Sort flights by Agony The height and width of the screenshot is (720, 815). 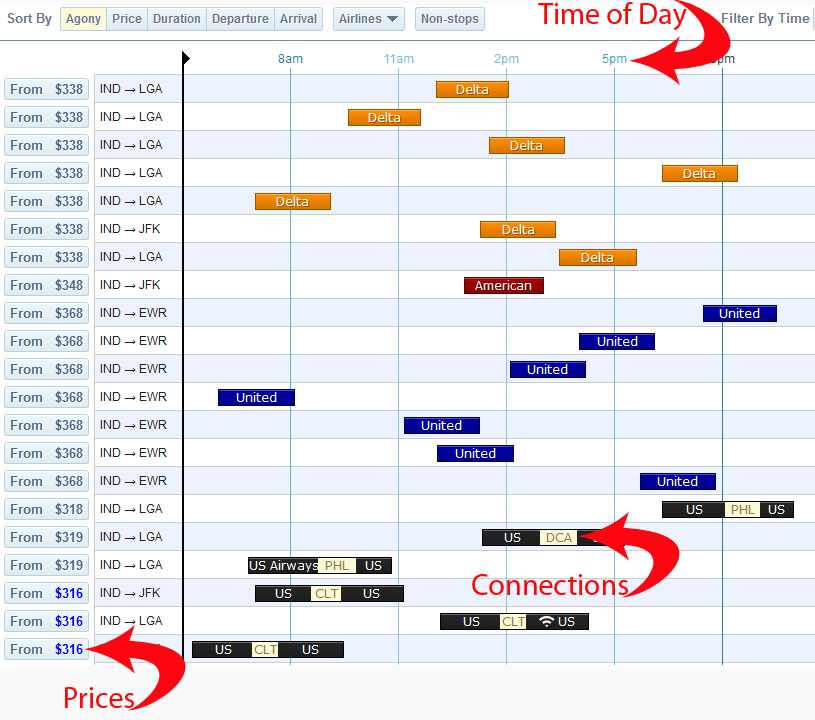tap(83, 19)
